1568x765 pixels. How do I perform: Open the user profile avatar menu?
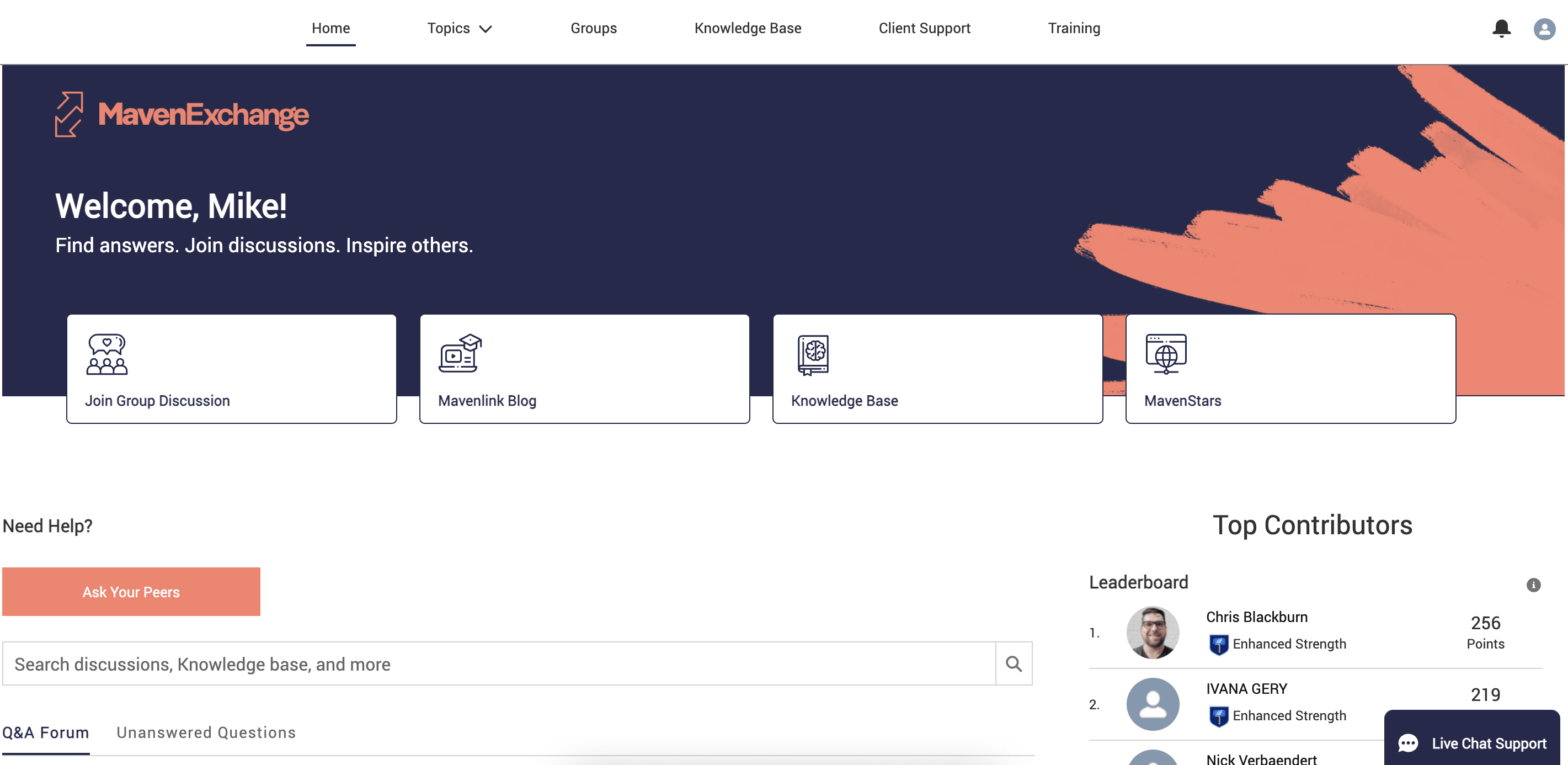[x=1544, y=29]
